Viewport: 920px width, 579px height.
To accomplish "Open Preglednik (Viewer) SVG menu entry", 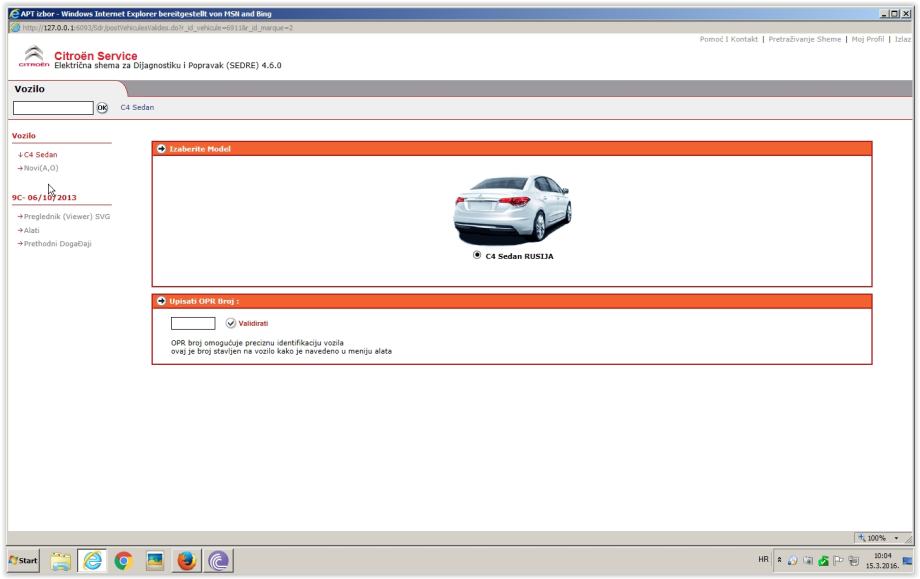I will [64, 217].
